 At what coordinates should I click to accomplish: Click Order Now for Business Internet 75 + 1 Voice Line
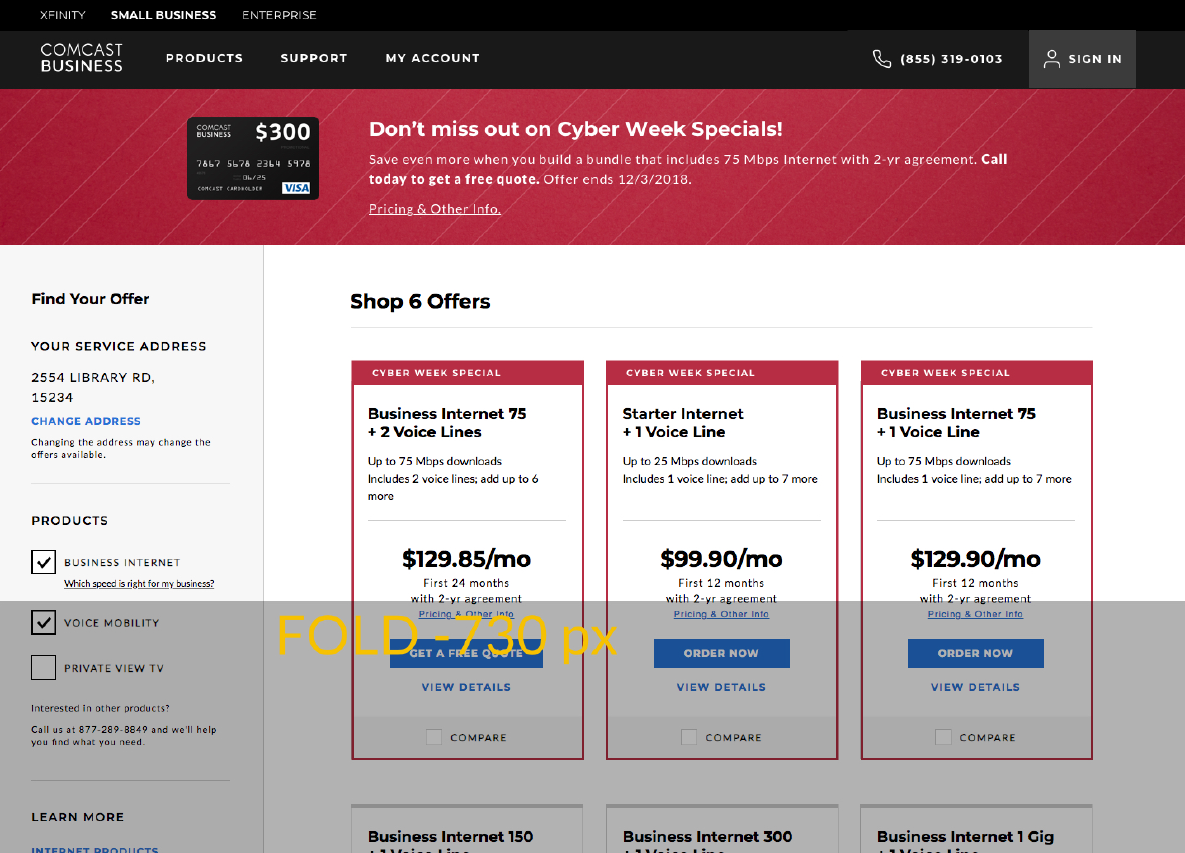pyautogui.click(x=975, y=653)
